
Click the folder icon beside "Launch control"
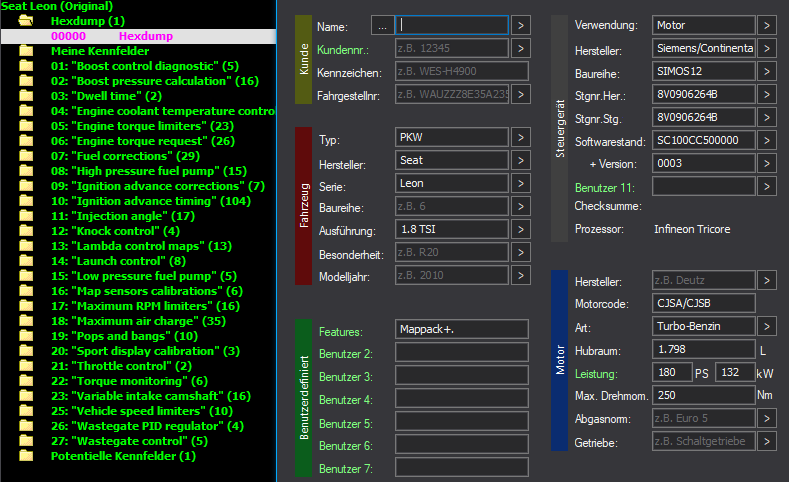coord(26,261)
